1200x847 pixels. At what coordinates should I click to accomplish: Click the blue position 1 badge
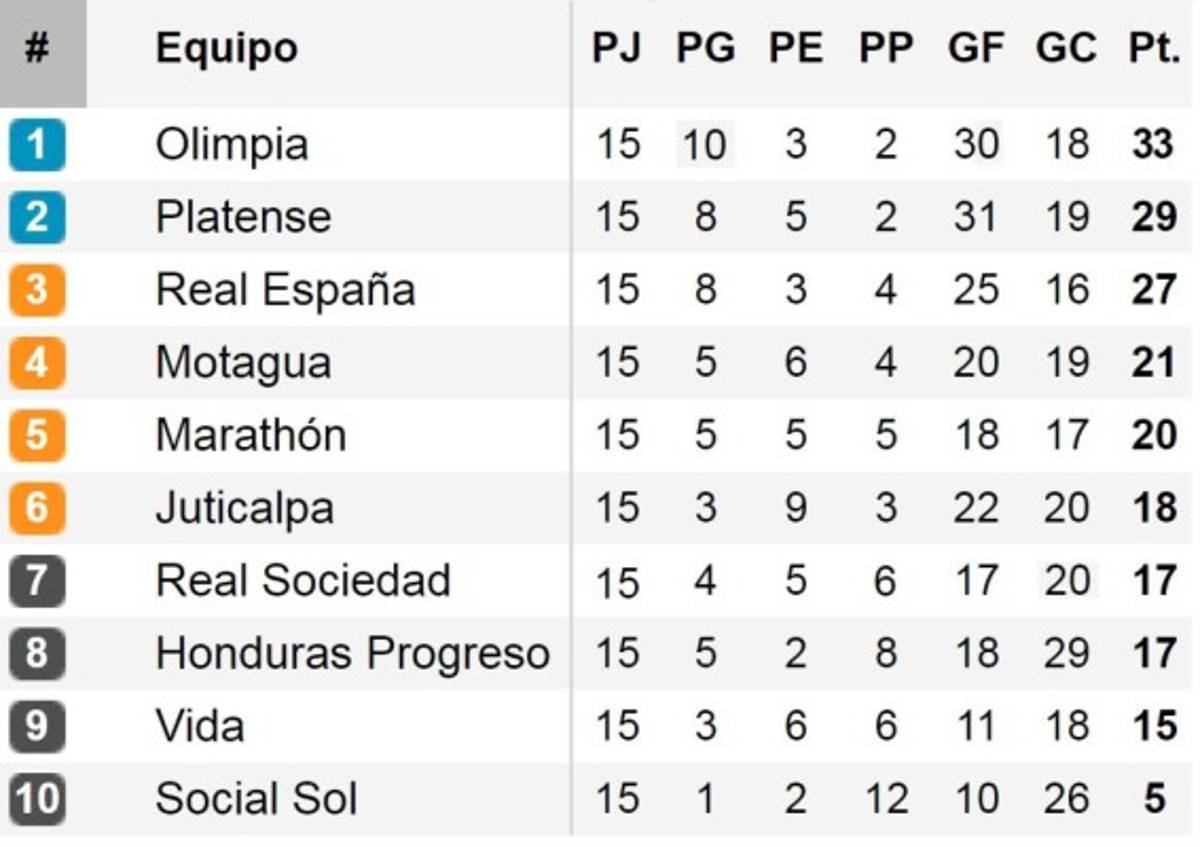point(37,144)
